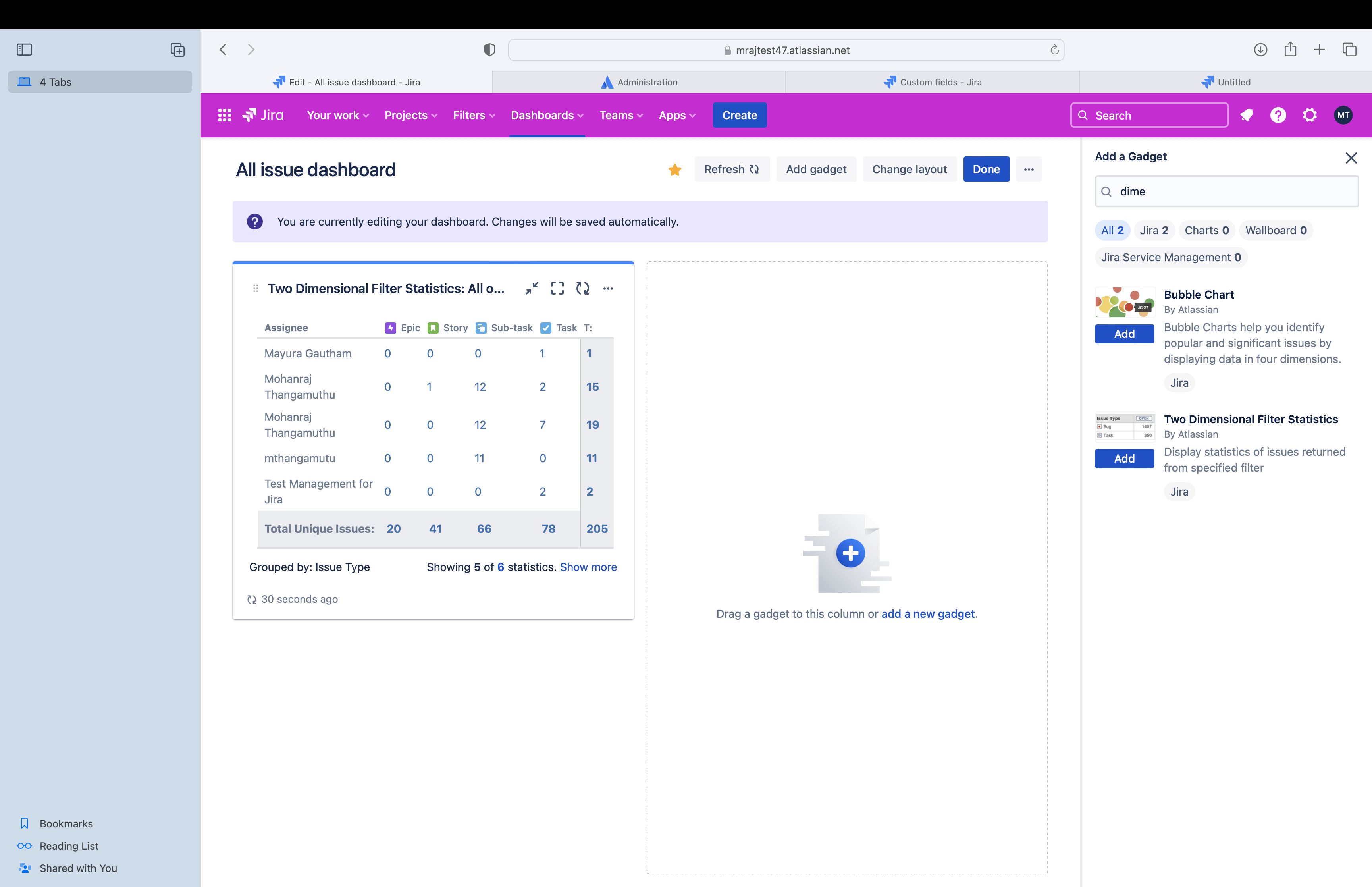This screenshot has height=887, width=1372.
Task: Open the help question mark icon
Action: coord(1278,115)
